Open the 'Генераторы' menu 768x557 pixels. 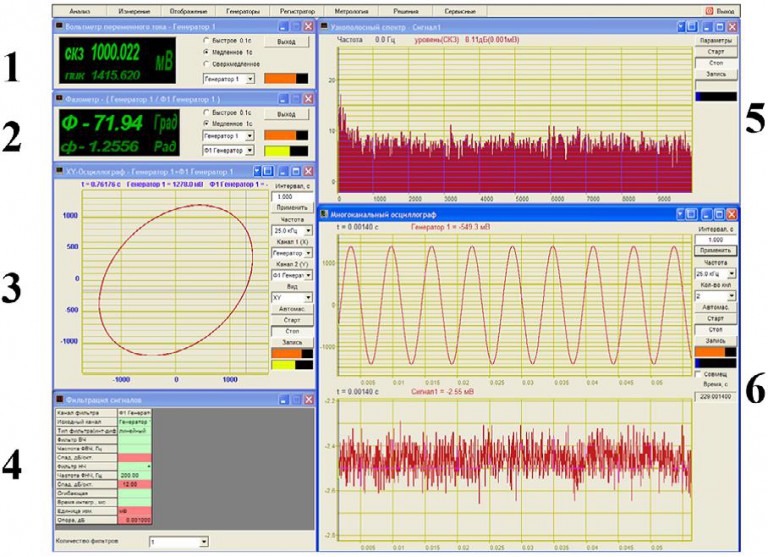(243, 11)
